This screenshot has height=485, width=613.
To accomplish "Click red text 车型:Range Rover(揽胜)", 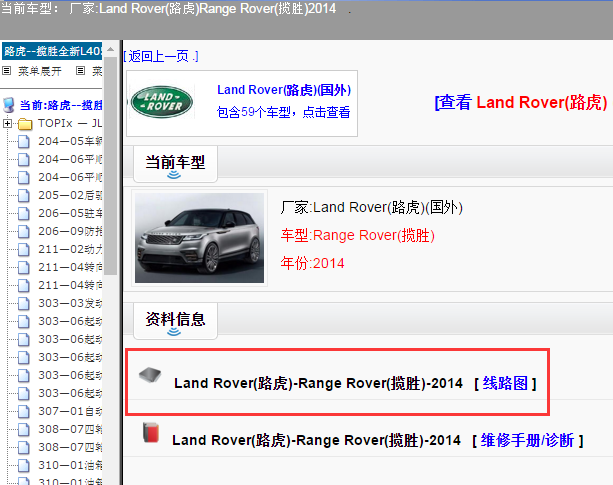I will tap(357, 236).
